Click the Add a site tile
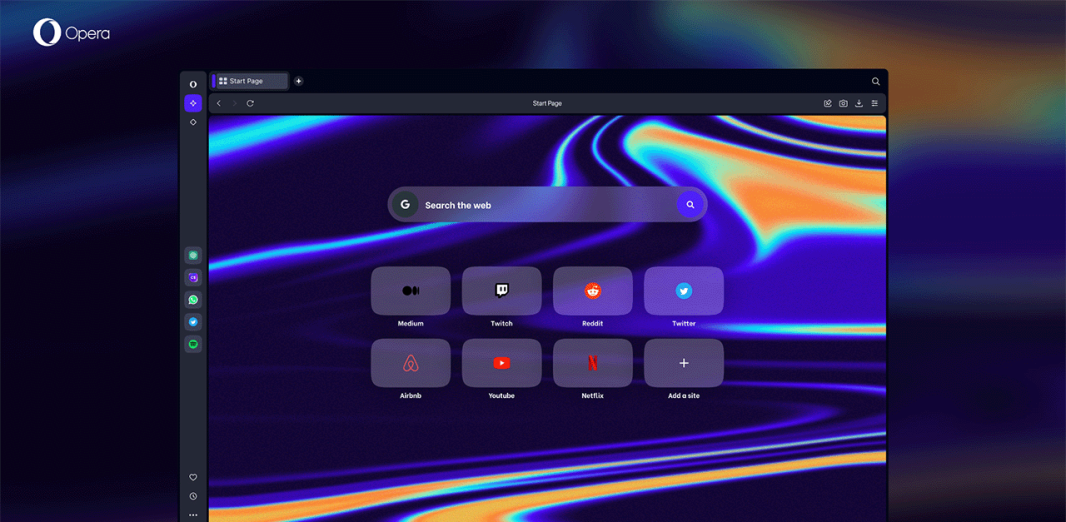1066x522 pixels. tap(684, 363)
